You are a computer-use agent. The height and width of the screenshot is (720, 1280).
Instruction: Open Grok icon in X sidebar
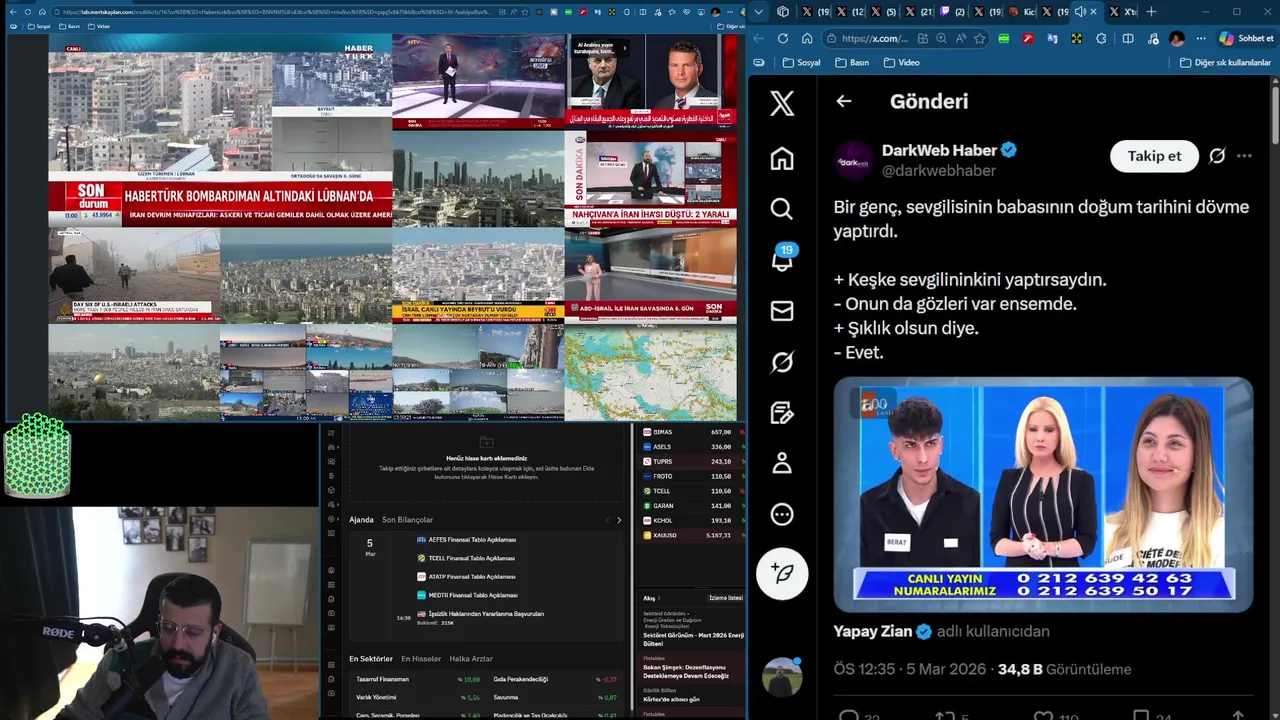(782, 362)
